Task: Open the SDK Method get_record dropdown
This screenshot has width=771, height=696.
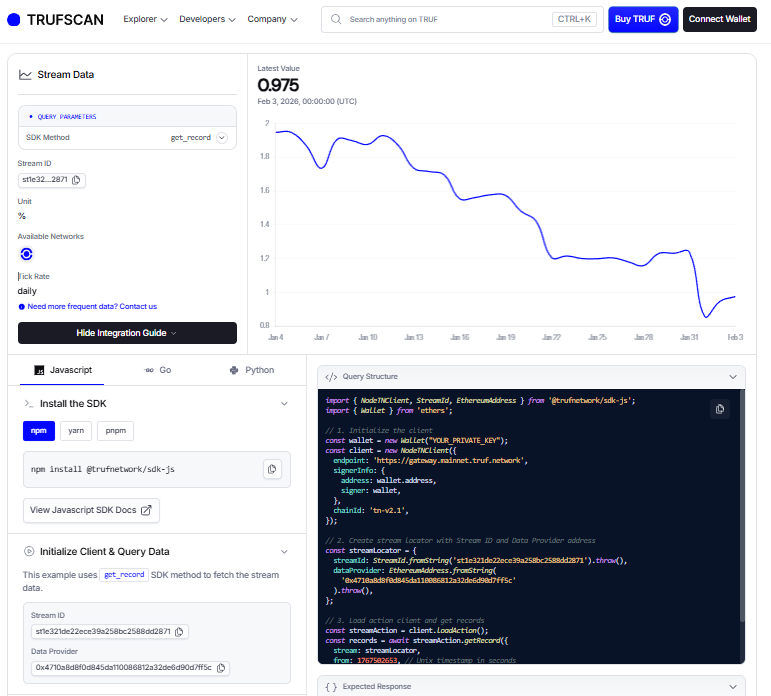Action: (x=222, y=138)
